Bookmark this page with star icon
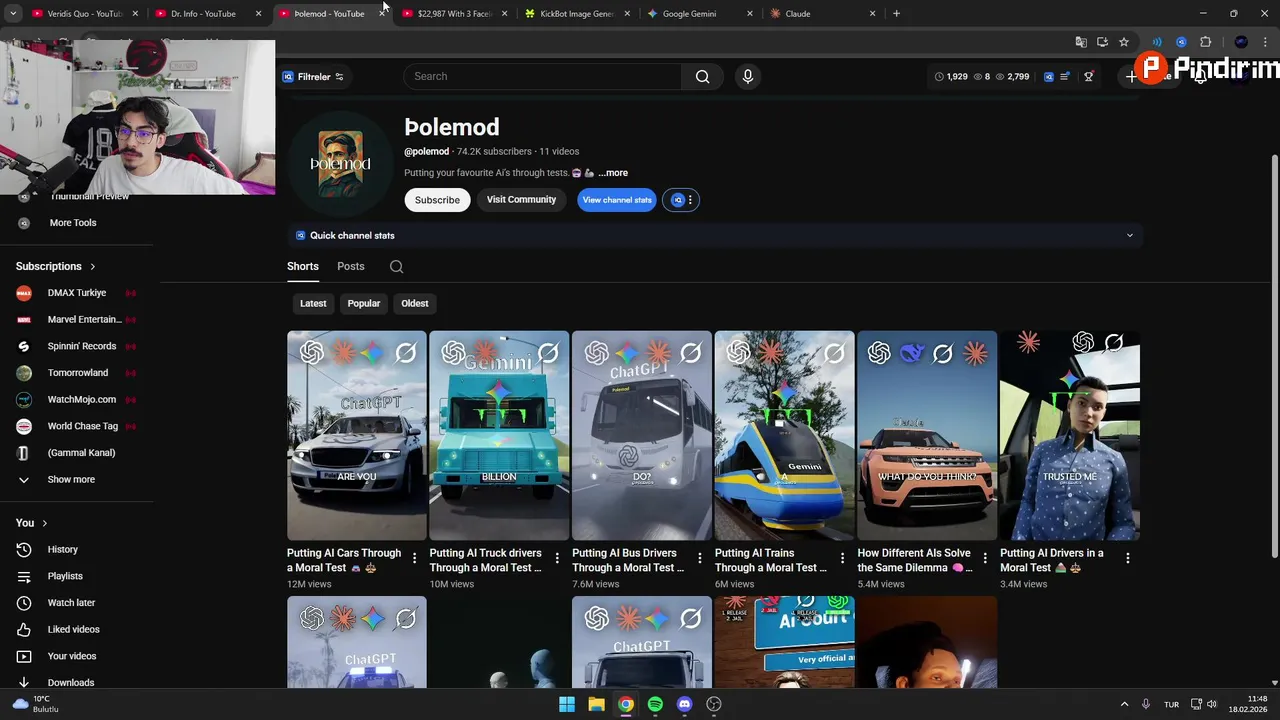1280x720 pixels. [x=1124, y=42]
